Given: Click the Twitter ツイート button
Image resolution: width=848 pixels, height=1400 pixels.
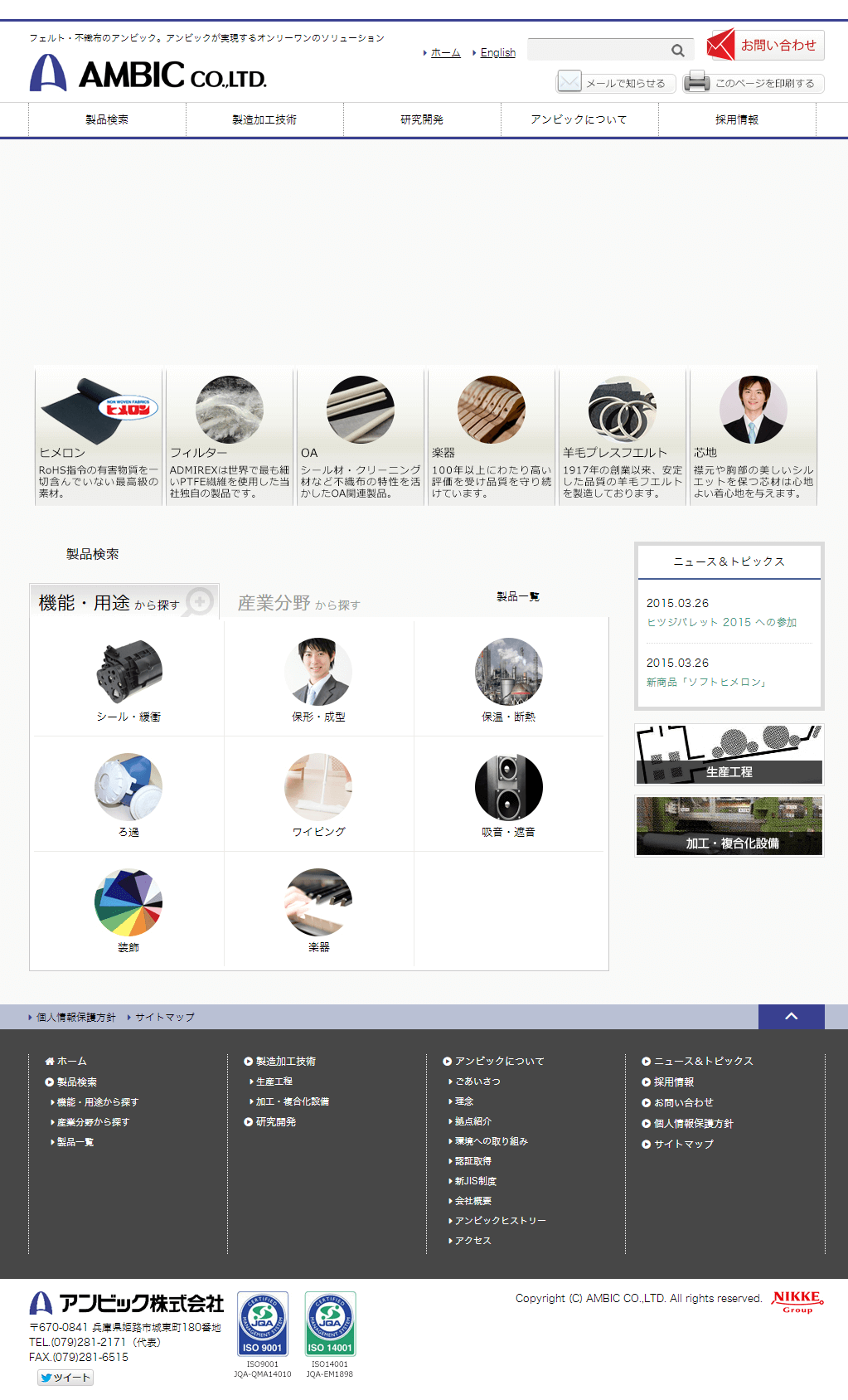Looking at the screenshot, I should point(65,1378).
